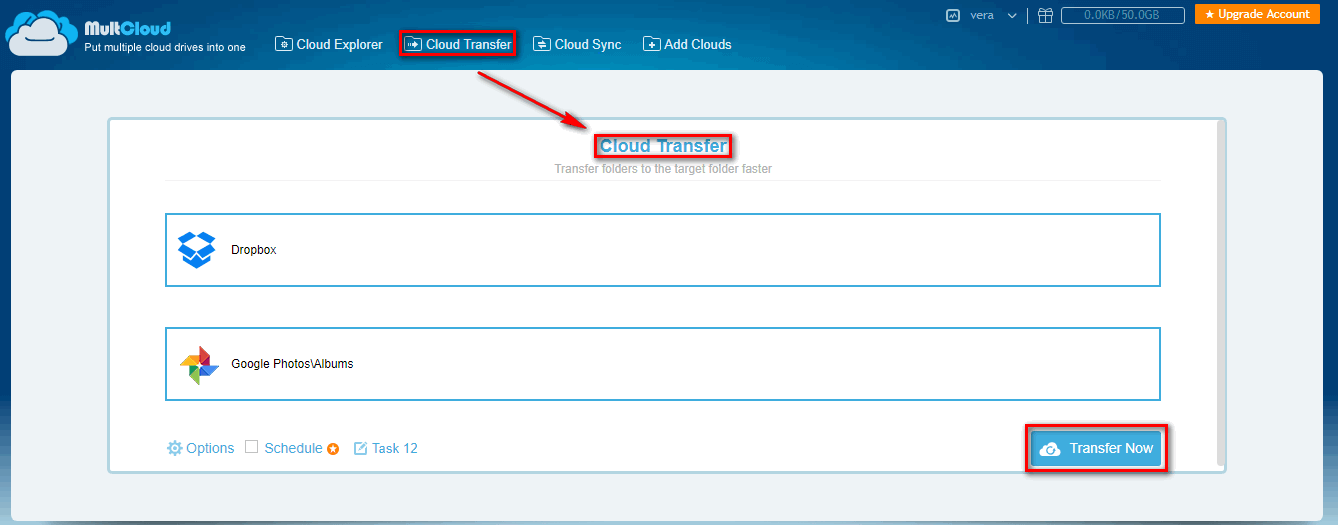1338x525 pixels.
Task: Click the 0.0KB/50.0GB traffic usage bar
Action: point(1123,15)
